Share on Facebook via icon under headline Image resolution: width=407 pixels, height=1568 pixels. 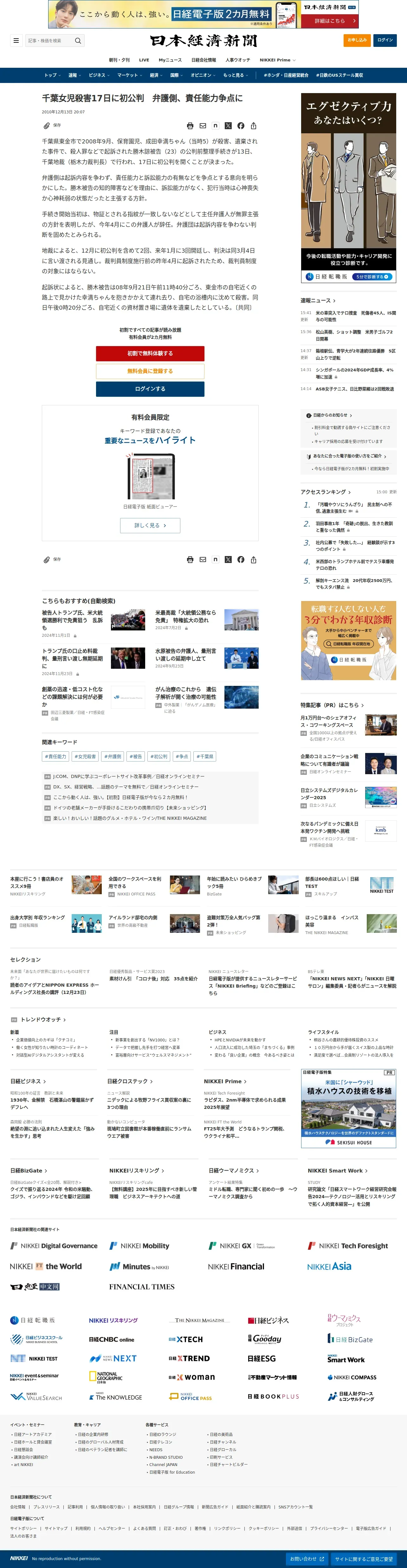coord(241,125)
